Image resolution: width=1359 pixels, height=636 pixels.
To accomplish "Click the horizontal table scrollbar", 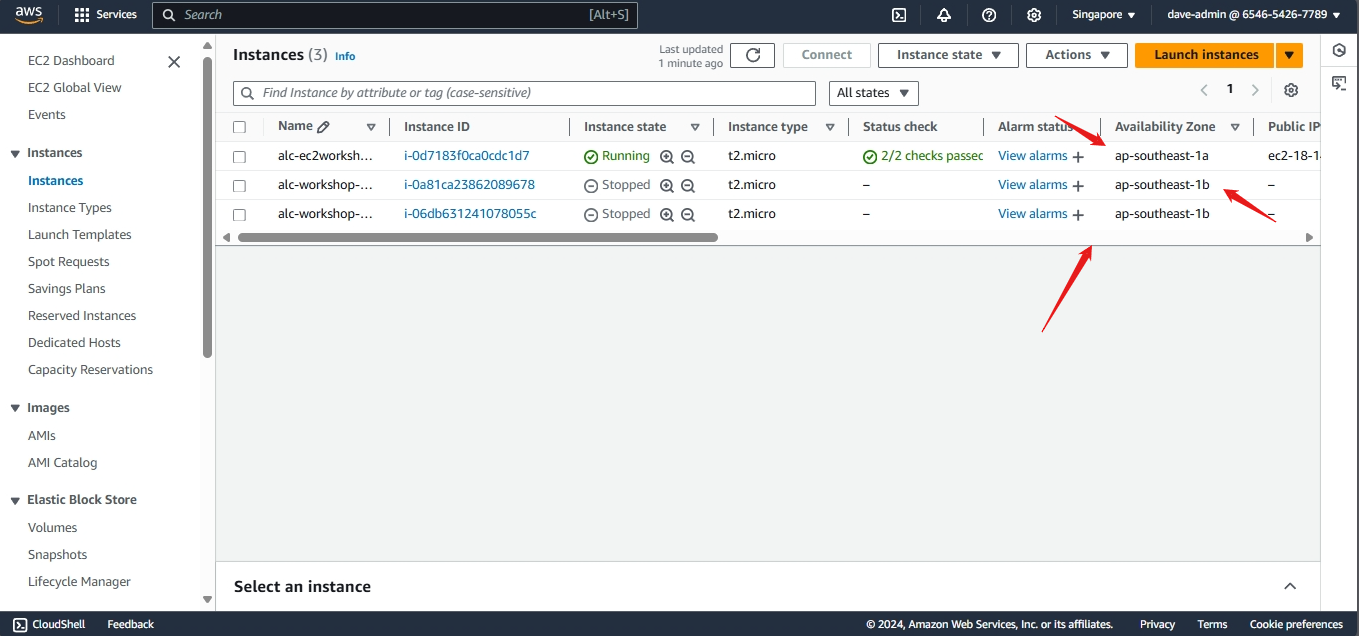I will pyautogui.click(x=478, y=238).
